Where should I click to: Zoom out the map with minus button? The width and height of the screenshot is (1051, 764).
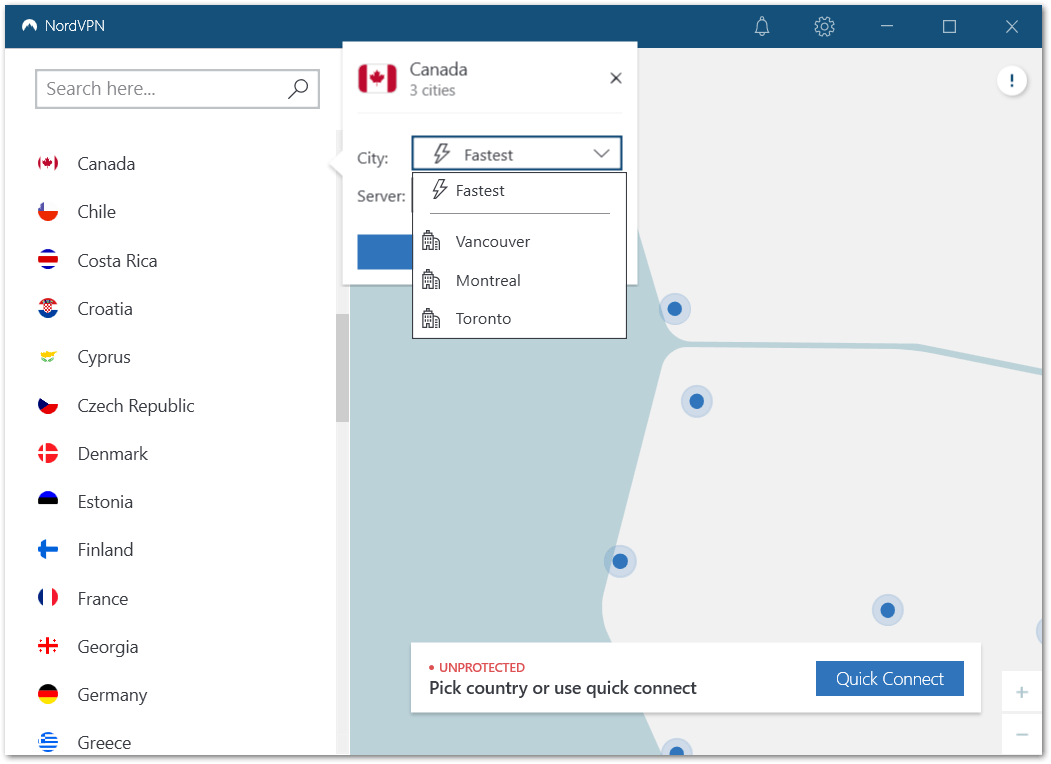pos(1022,735)
